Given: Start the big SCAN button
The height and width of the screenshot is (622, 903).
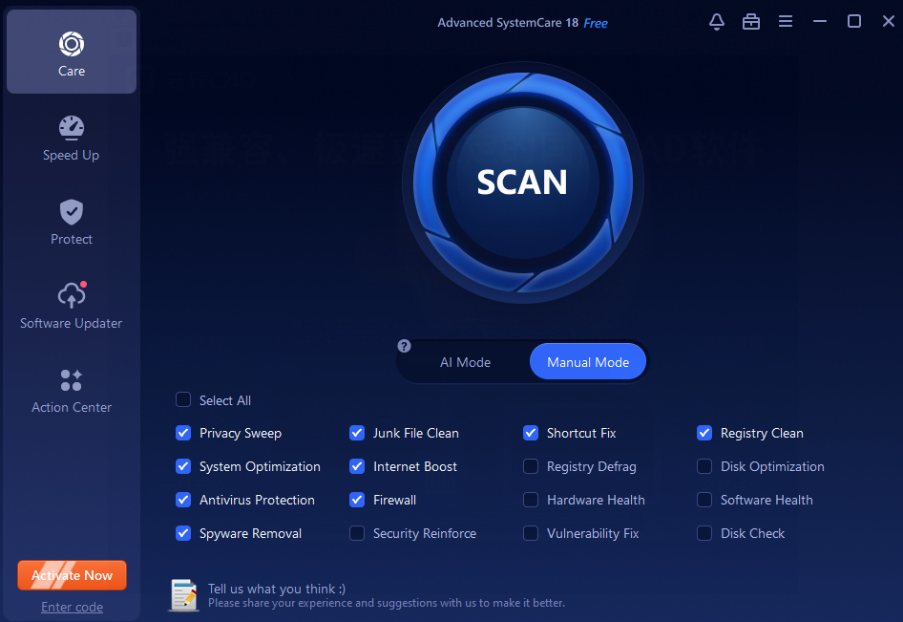Looking at the screenshot, I should [523, 183].
